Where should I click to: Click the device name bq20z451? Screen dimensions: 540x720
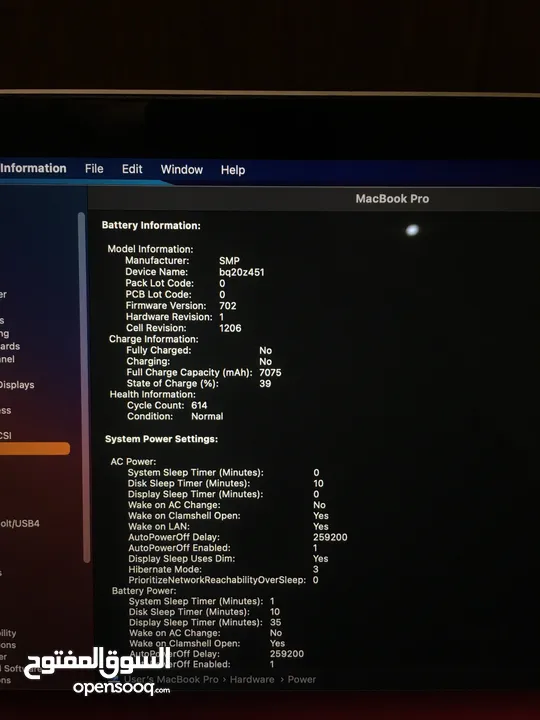click(x=242, y=272)
